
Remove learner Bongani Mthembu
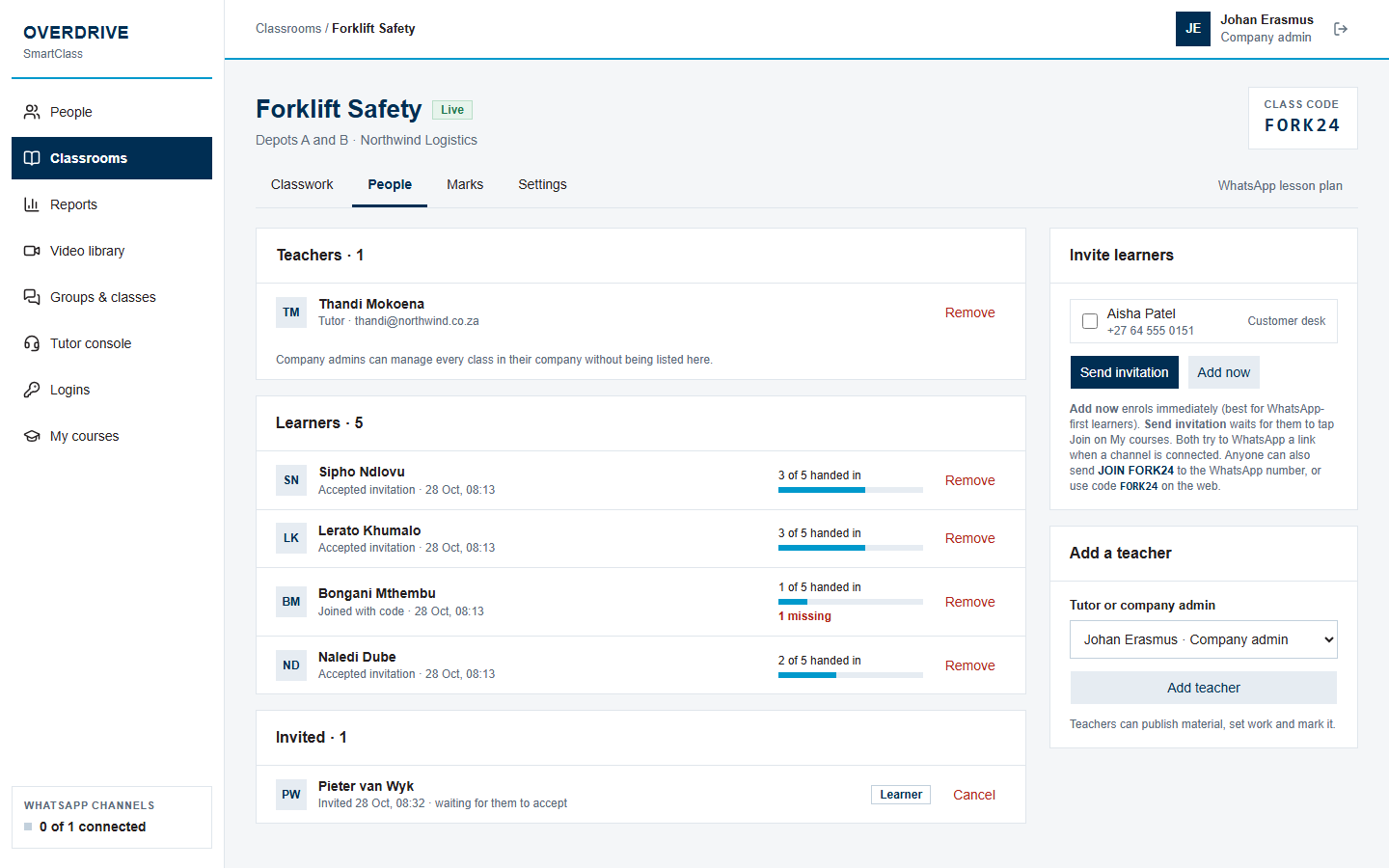coord(969,602)
